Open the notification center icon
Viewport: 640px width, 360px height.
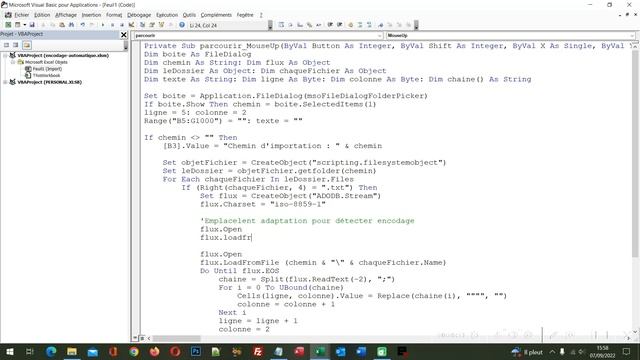pyautogui.click(x=626, y=351)
